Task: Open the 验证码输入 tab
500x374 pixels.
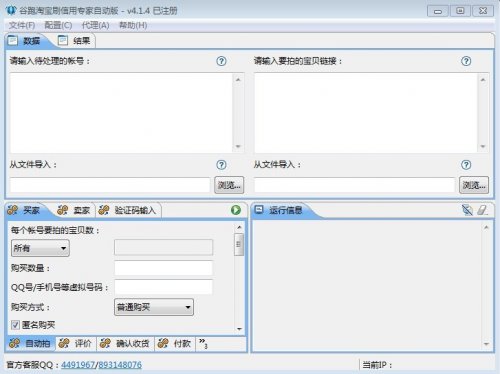Action: (x=128, y=210)
